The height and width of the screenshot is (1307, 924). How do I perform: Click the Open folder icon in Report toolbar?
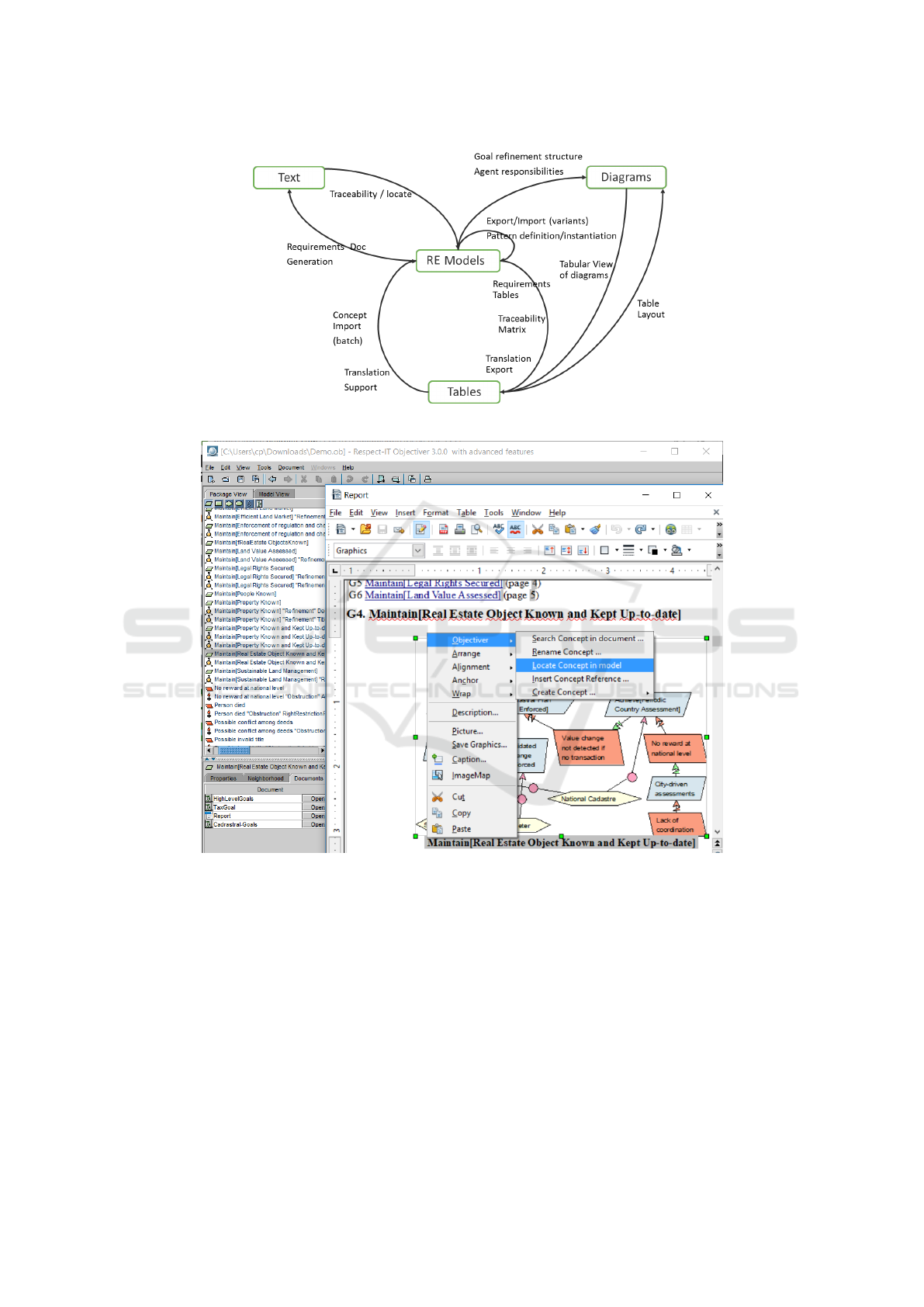click(x=365, y=529)
